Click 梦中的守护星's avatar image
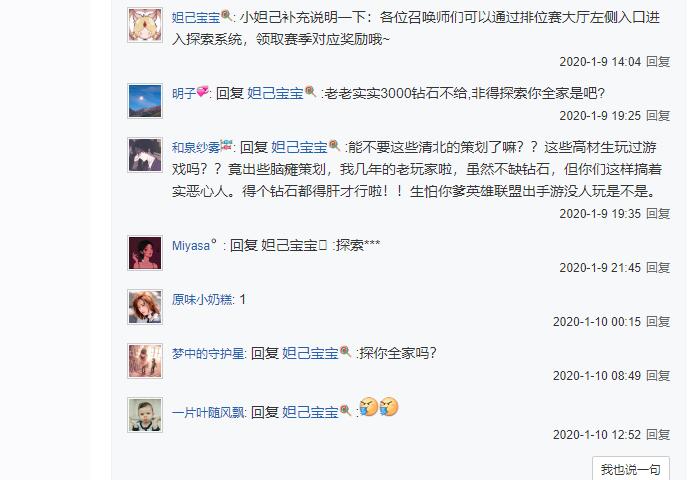The image size is (700, 480). click(x=145, y=361)
